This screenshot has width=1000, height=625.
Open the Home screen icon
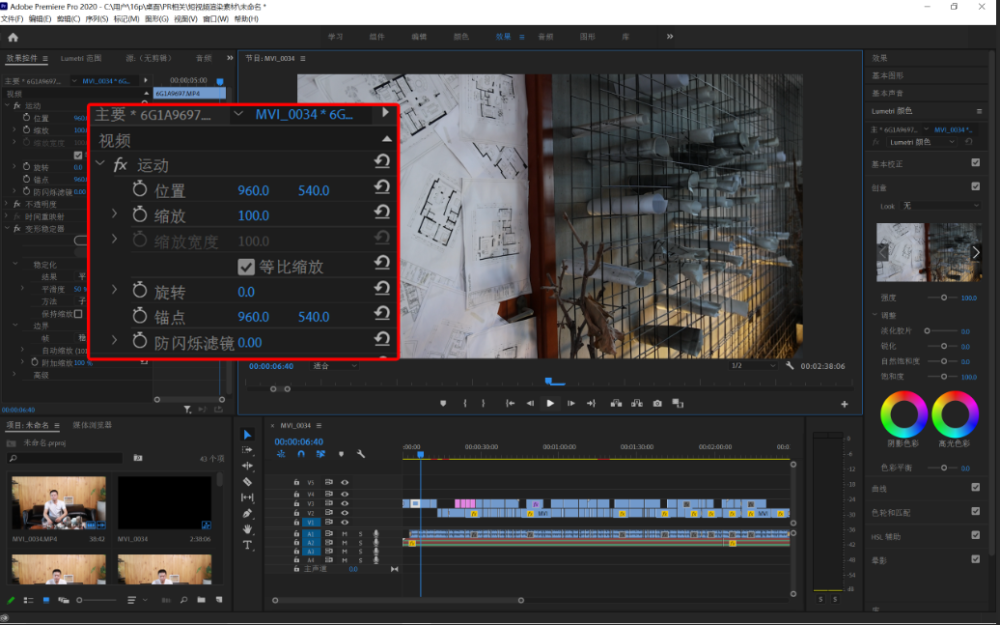pyautogui.click(x=13, y=37)
